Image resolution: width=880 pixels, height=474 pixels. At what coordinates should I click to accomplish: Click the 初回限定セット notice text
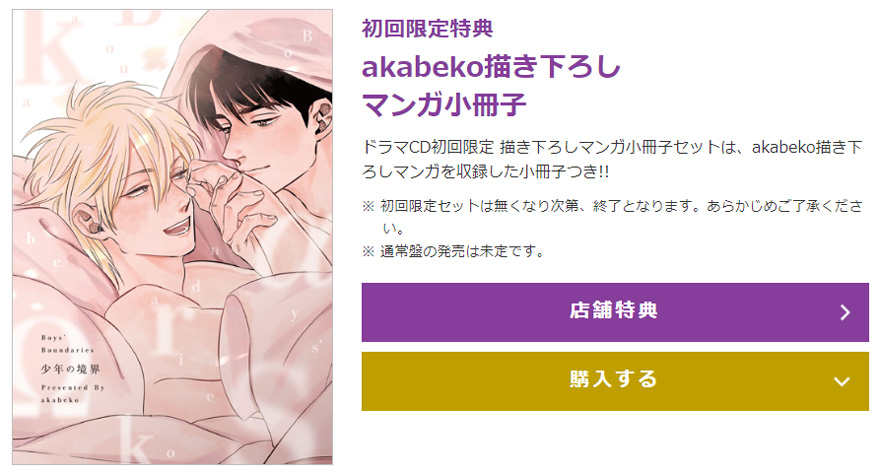[x=621, y=217]
